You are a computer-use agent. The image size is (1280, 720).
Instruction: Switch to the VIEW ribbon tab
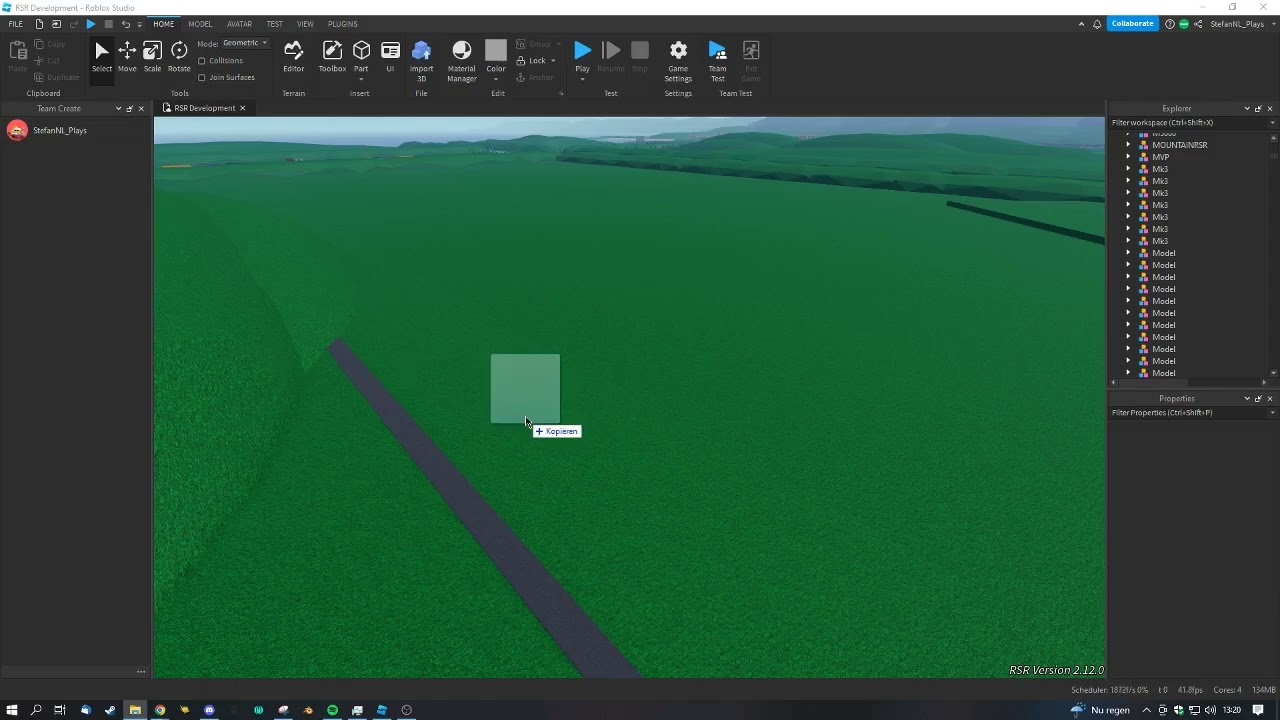click(305, 24)
